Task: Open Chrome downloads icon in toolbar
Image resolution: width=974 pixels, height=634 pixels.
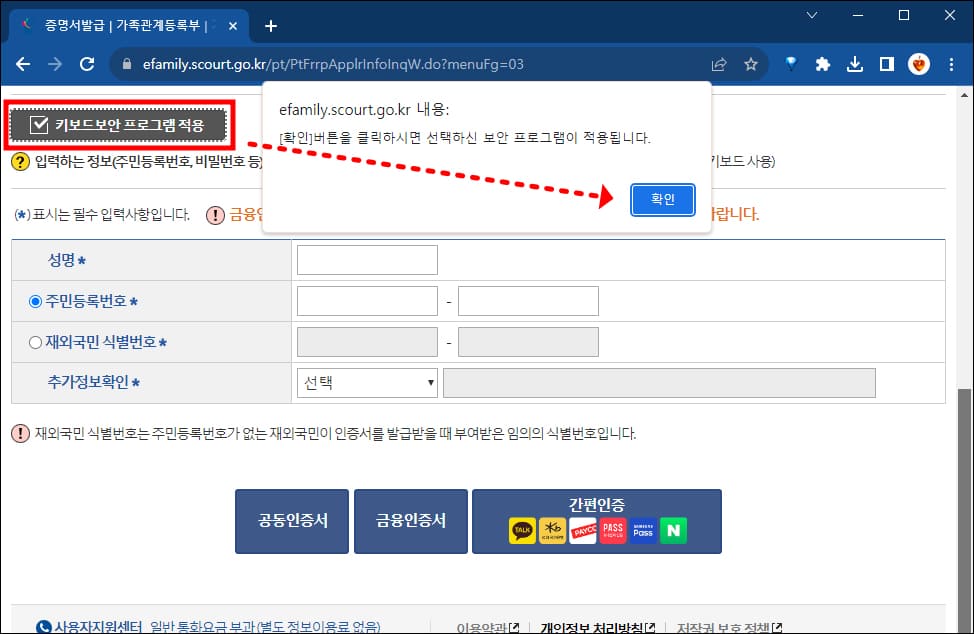Action: point(854,62)
